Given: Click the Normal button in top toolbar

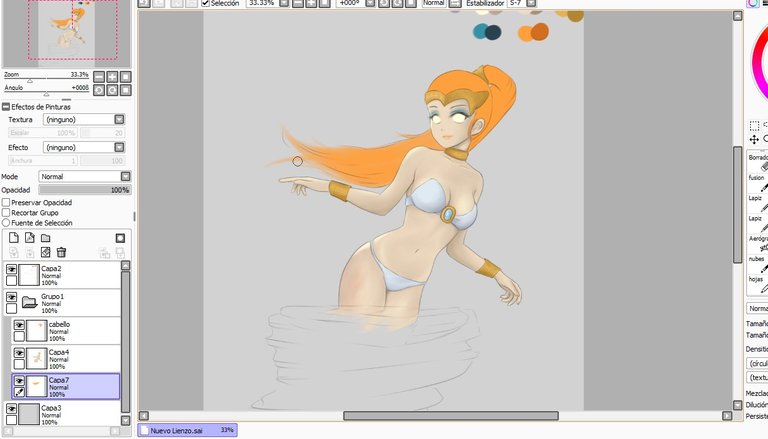Looking at the screenshot, I should click(433, 3).
